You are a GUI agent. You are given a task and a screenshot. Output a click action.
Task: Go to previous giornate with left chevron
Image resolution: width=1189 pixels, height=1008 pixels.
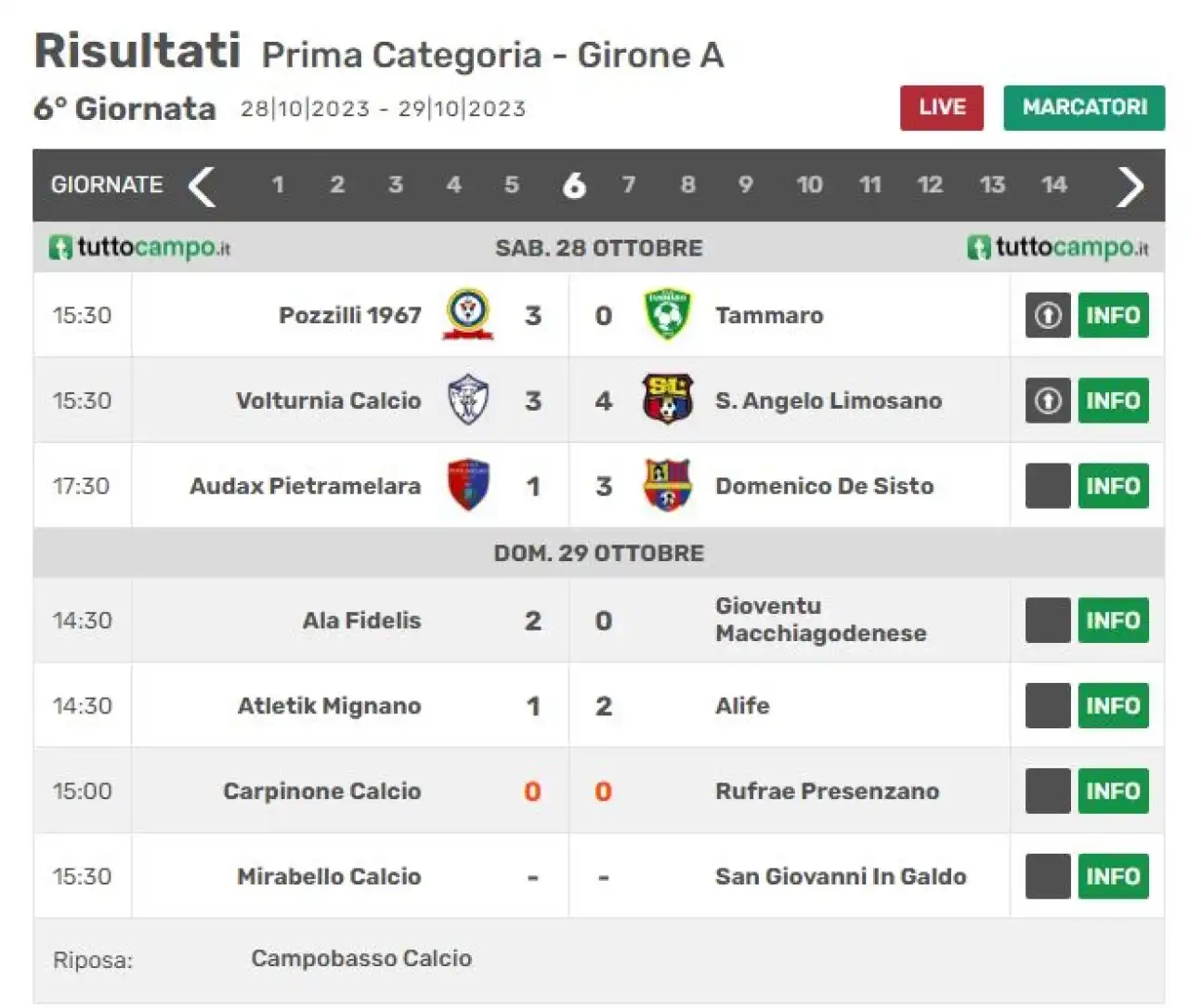[x=202, y=186]
